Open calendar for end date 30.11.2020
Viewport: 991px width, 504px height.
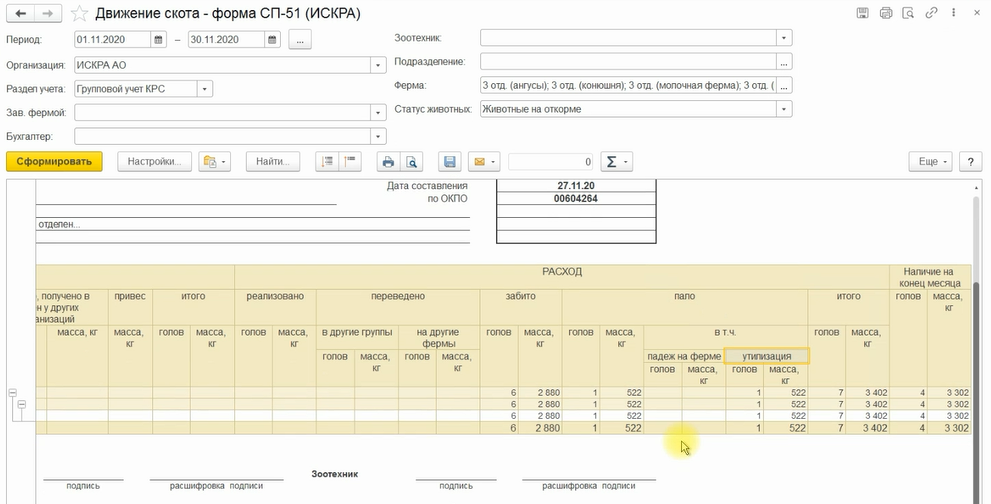click(273, 40)
